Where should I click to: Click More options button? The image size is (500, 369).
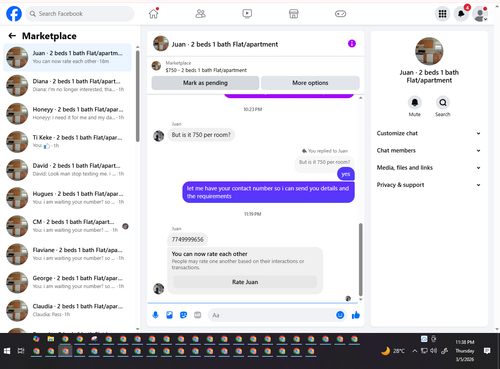pyautogui.click(x=310, y=83)
